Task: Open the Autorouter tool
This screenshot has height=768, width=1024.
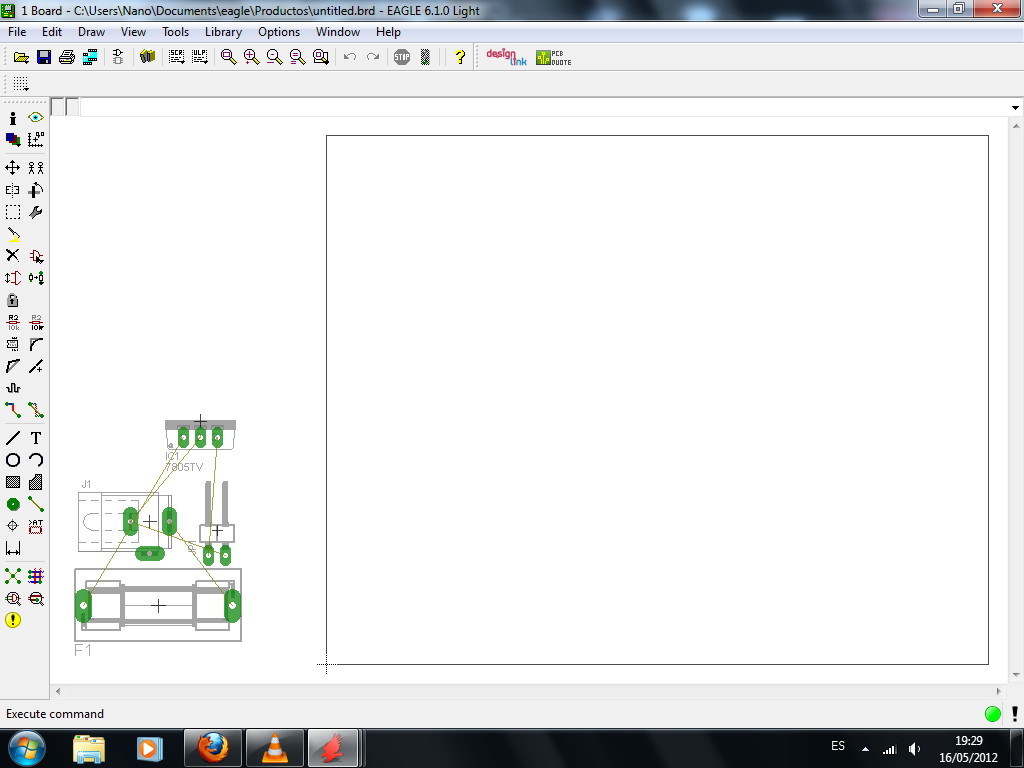Action: (x=36, y=576)
